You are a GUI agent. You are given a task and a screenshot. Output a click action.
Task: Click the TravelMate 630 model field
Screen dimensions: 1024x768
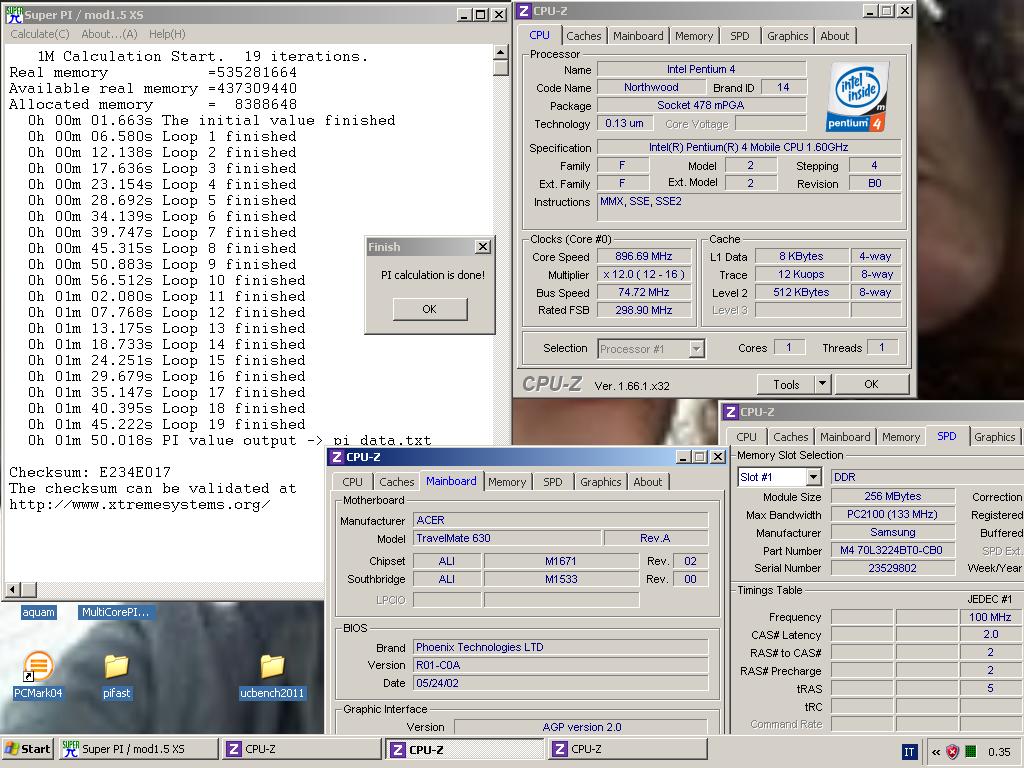[x=507, y=538]
